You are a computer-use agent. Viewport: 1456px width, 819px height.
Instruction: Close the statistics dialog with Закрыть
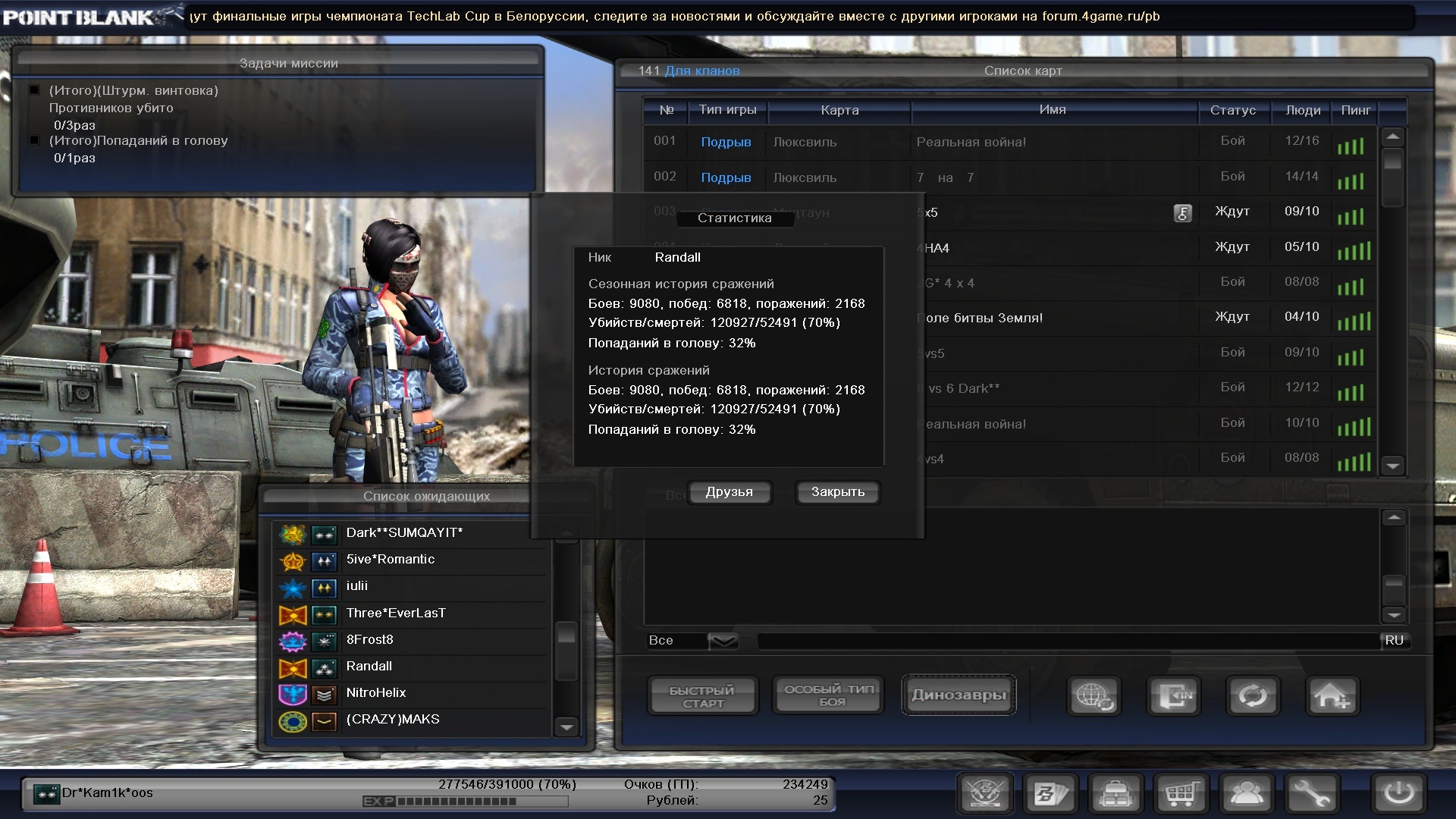pyautogui.click(x=838, y=492)
